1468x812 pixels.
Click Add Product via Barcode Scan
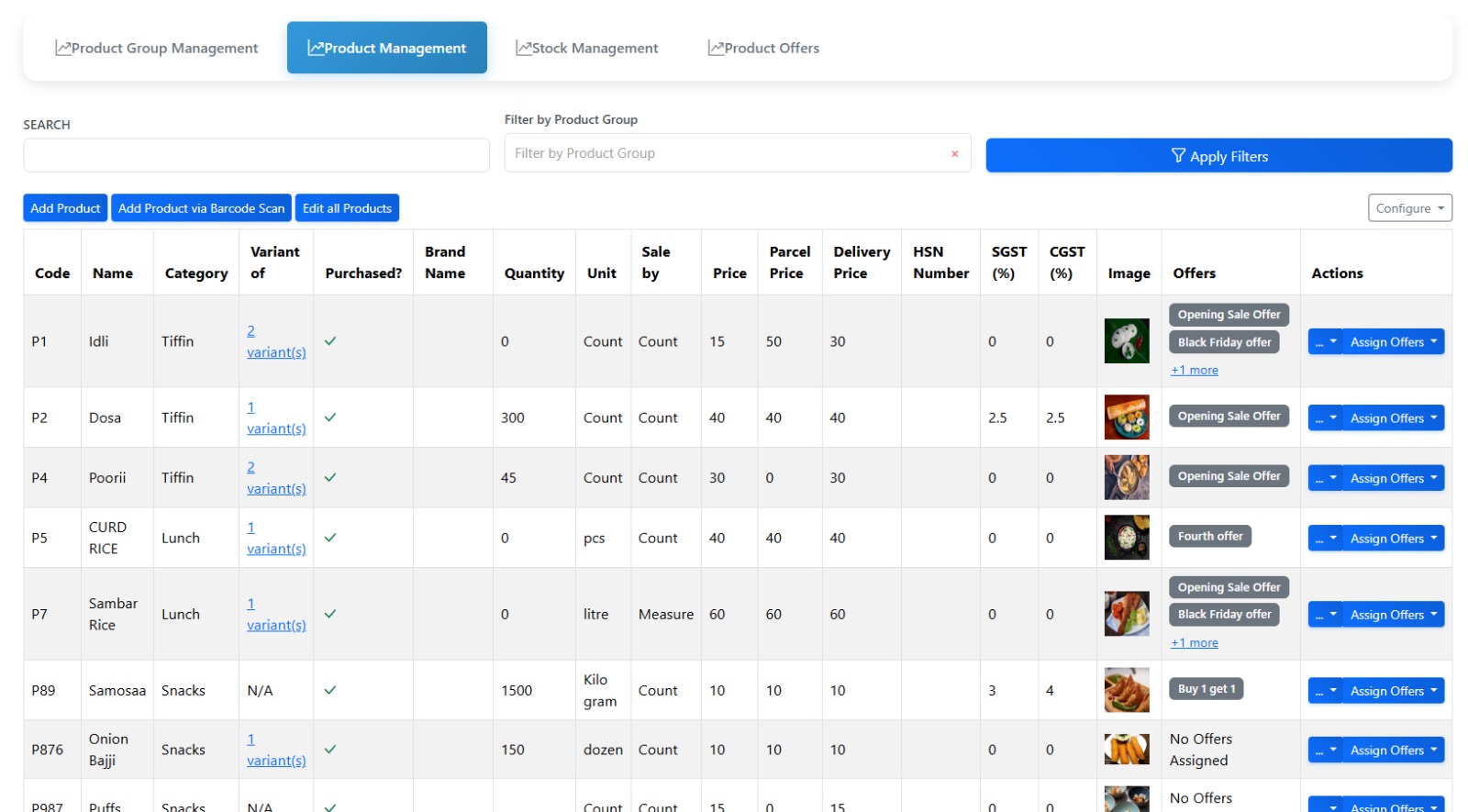point(201,208)
